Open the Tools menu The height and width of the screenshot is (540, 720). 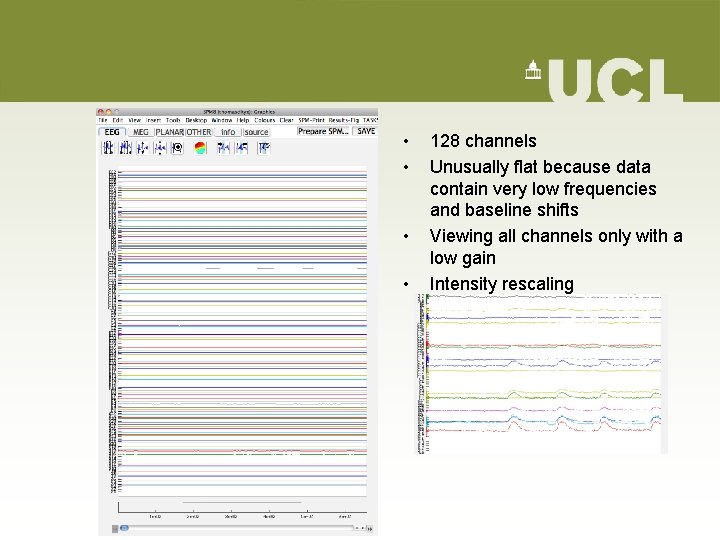coord(173,120)
